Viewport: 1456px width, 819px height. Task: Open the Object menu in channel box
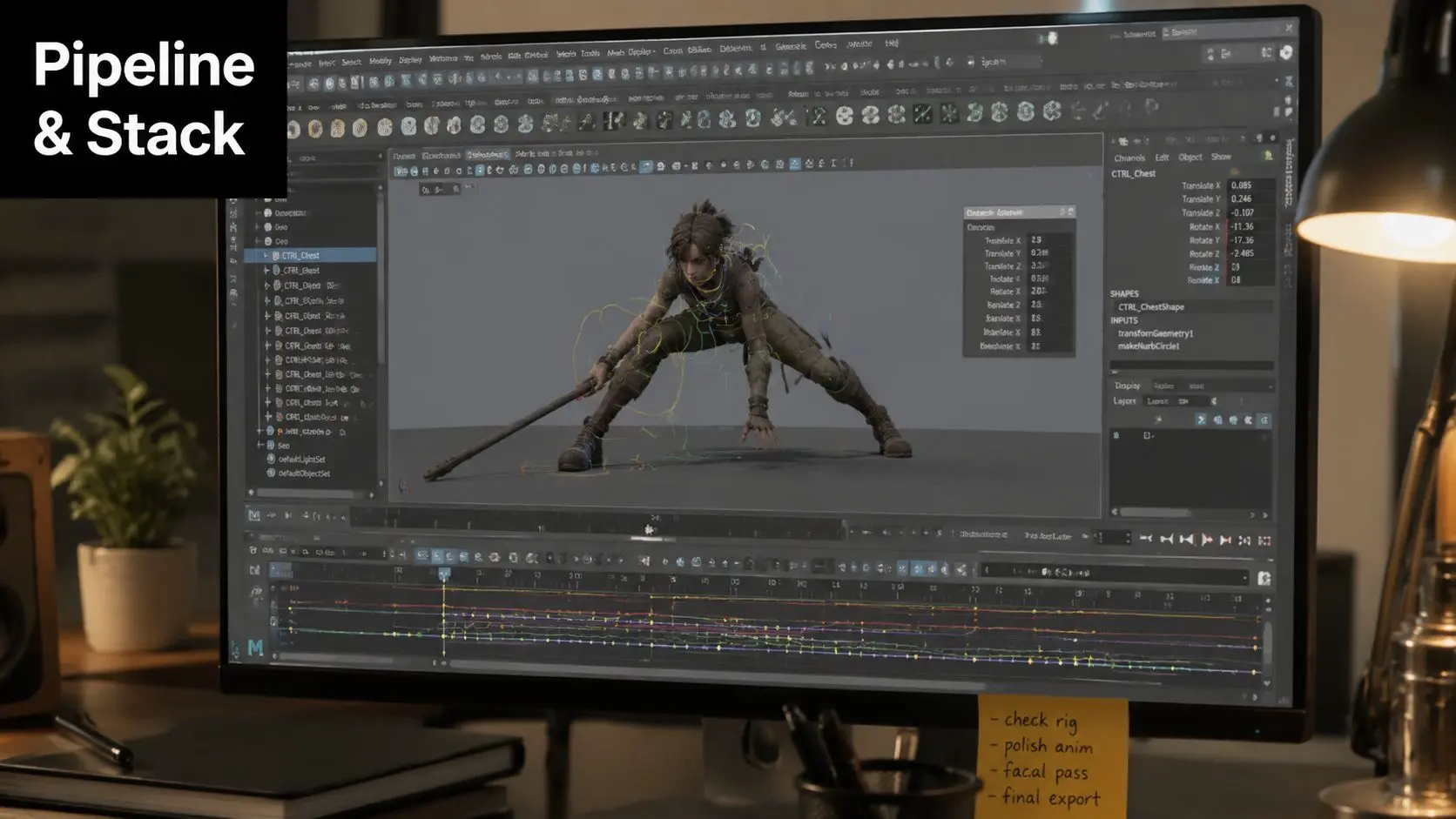tap(1190, 158)
